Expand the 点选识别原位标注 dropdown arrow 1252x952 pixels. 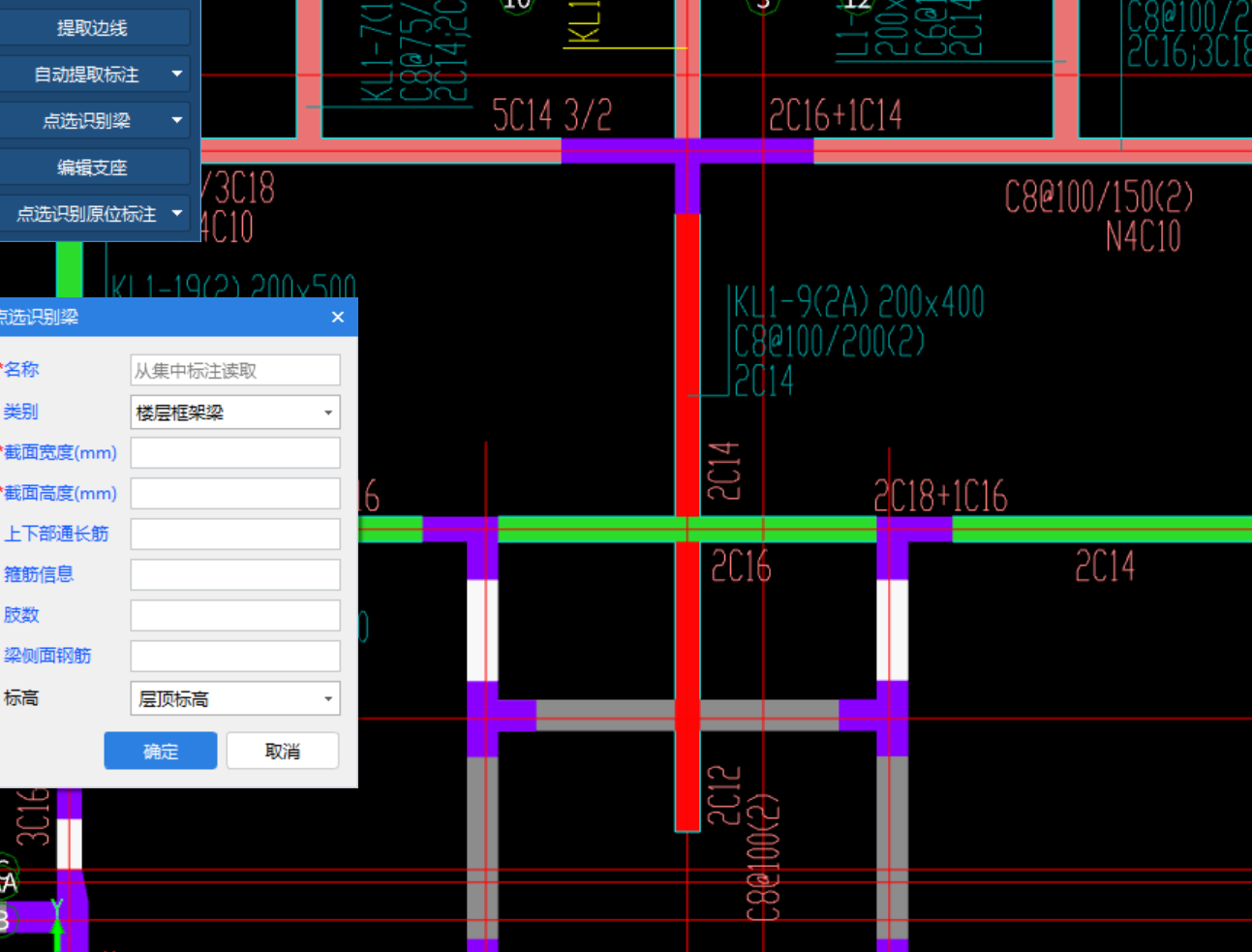click(177, 213)
